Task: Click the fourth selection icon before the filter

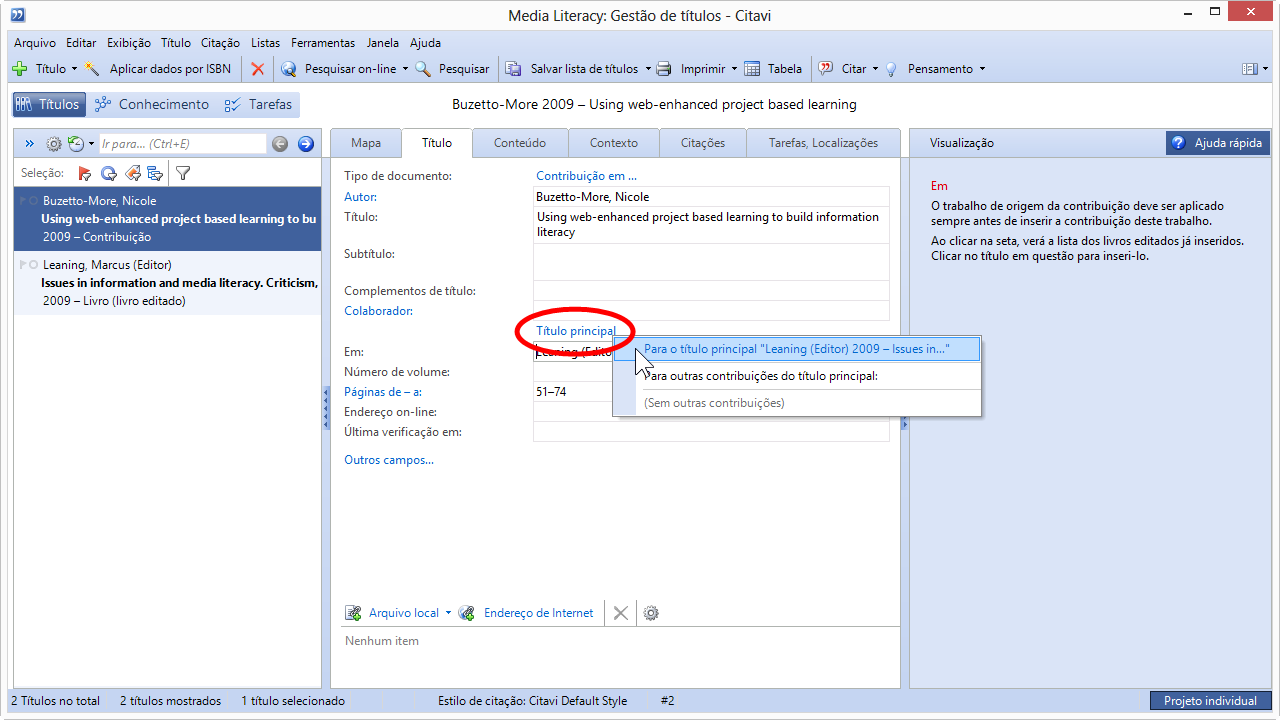Action: (155, 173)
